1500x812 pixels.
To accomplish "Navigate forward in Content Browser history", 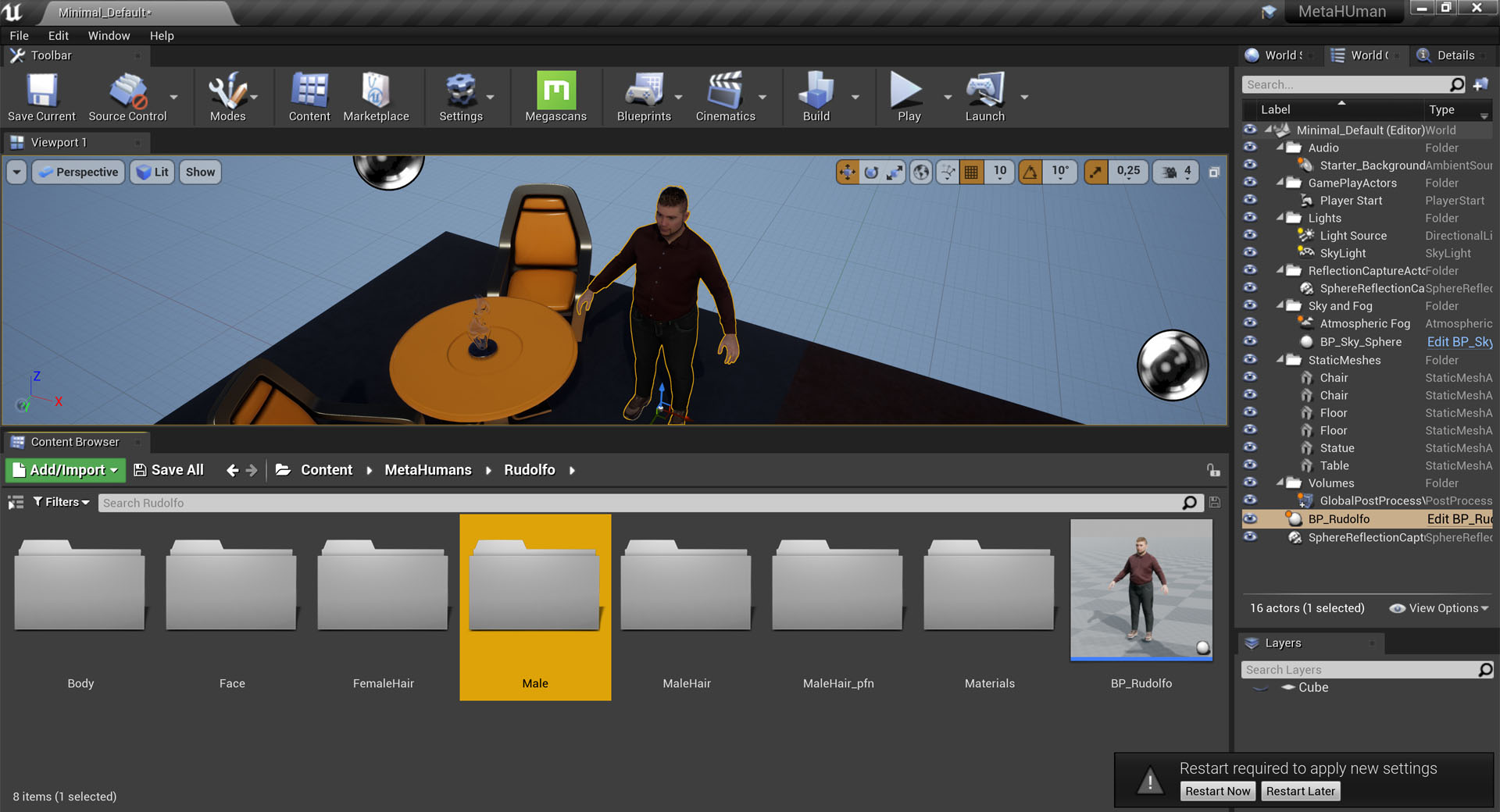I will coord(252,470).
